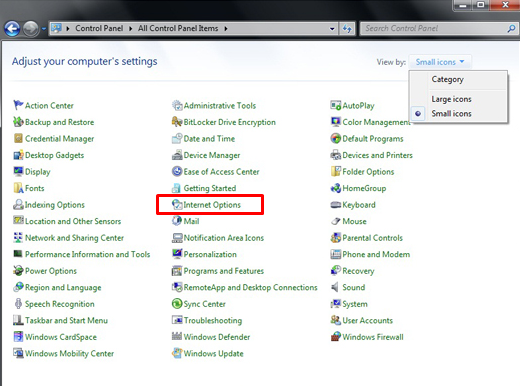The width and height of the screenshot is (520, 386).
Task: Open the Troubleshooting link
Action: [213, 320]
